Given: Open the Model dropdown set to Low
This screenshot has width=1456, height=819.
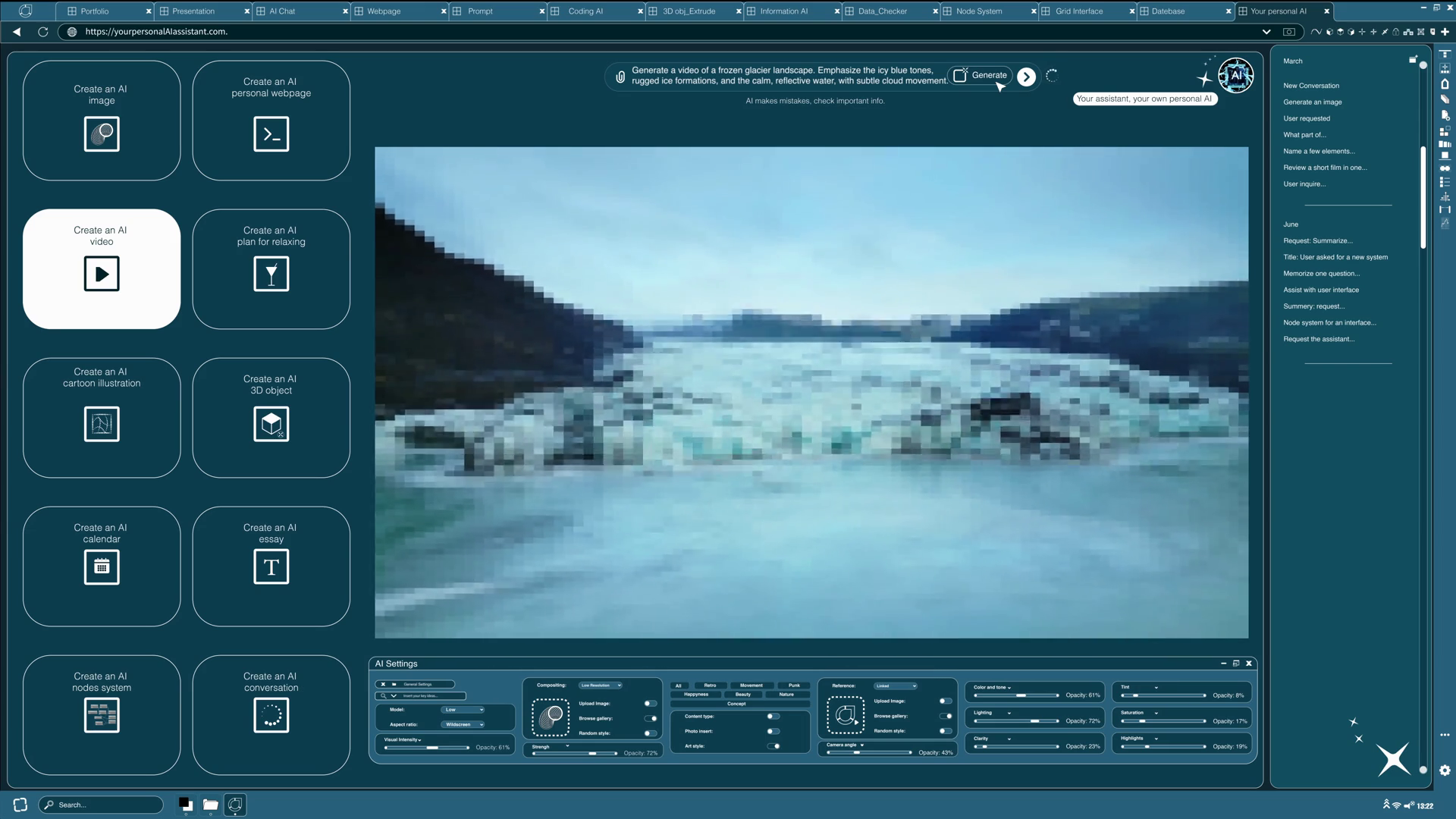Looking at the screenshot, I should (463, 710).
